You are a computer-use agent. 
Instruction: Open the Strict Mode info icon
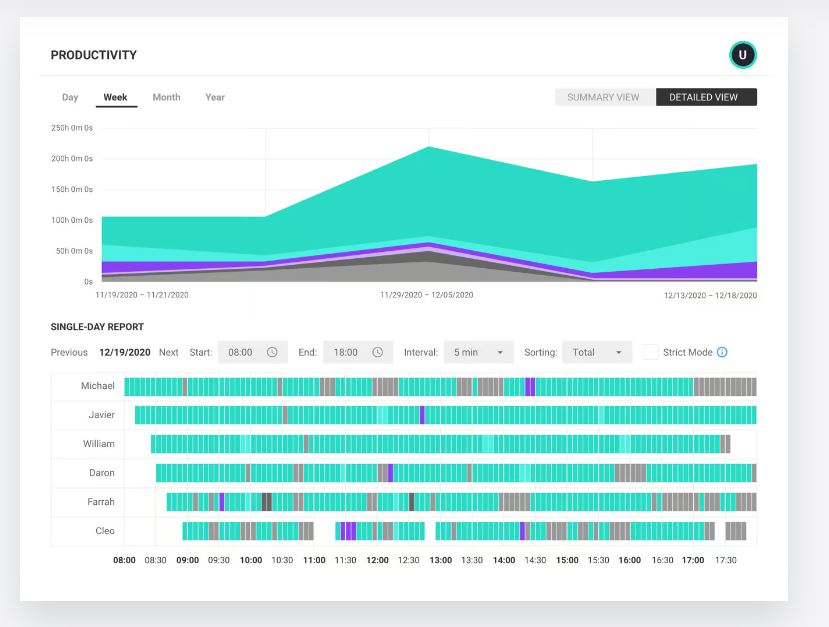point(722,352)
